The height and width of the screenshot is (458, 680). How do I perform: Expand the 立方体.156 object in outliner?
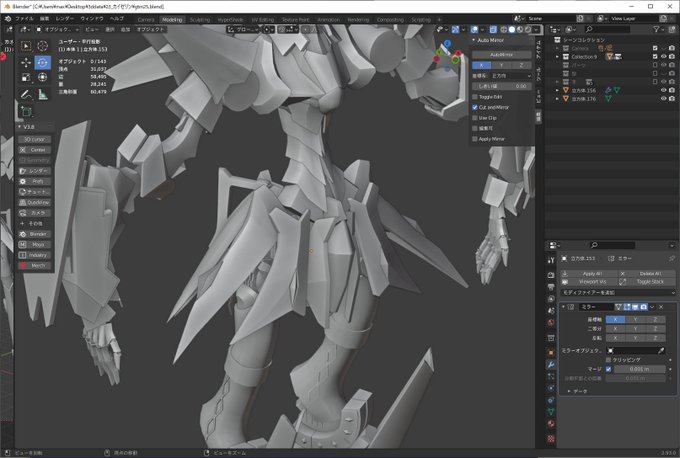(557, 90)
